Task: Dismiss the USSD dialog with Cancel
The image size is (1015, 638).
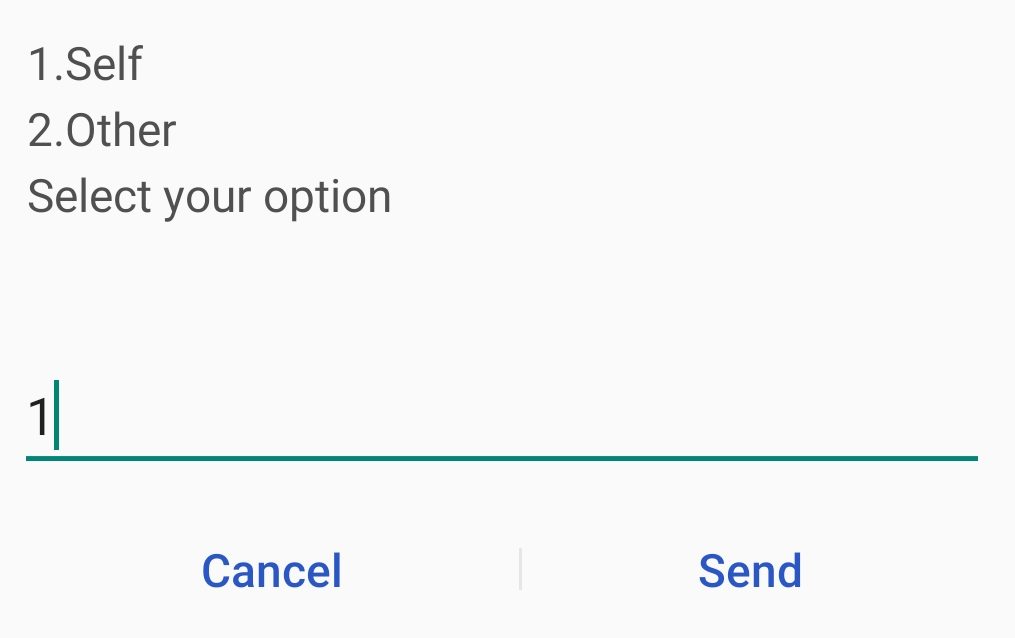Action: pos(271,571)
